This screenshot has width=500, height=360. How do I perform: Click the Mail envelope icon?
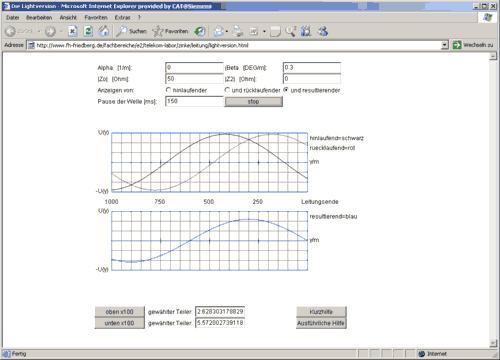pos(218,31)
